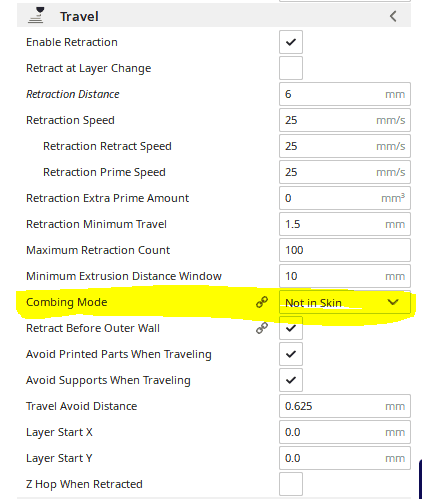This screenshot has width=422, height=499.
Task: Click the Maximum Retraction Count field
Action: point(345,250)
